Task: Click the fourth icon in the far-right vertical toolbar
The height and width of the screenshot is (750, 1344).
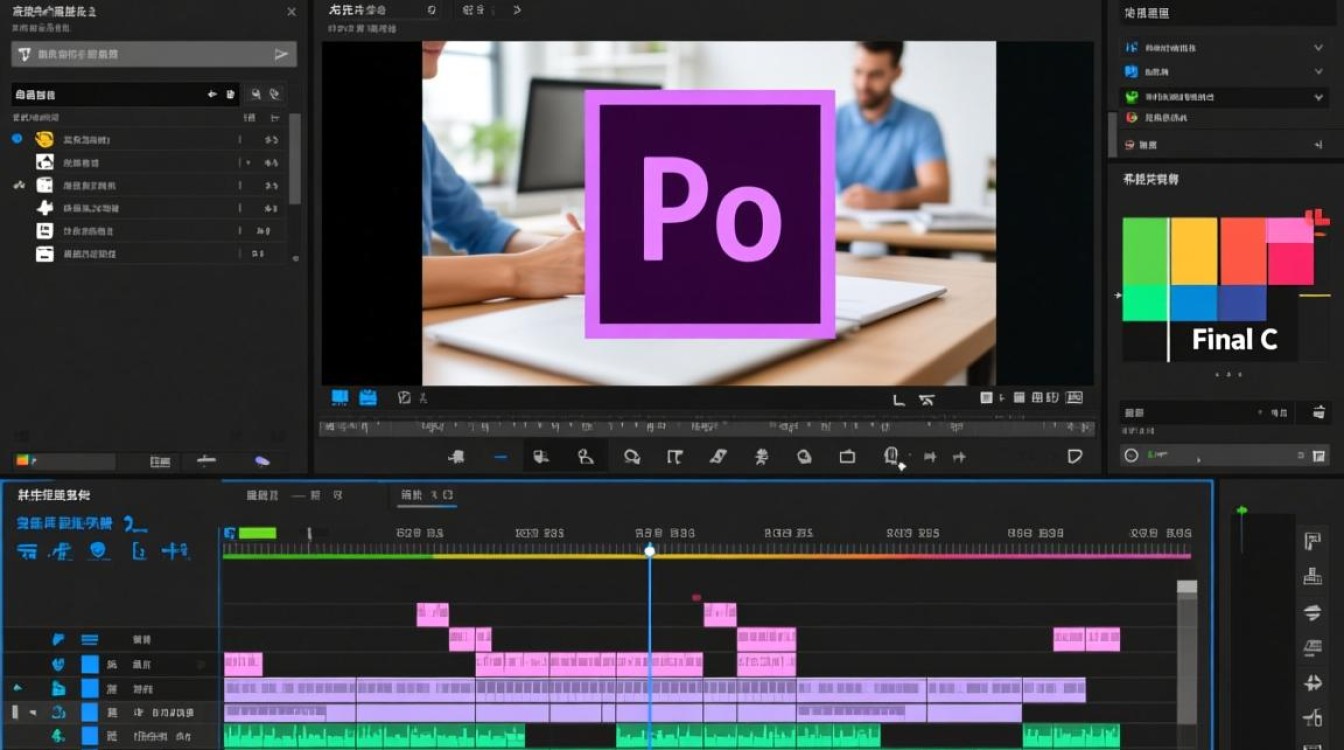Action: coord(1313,648)
